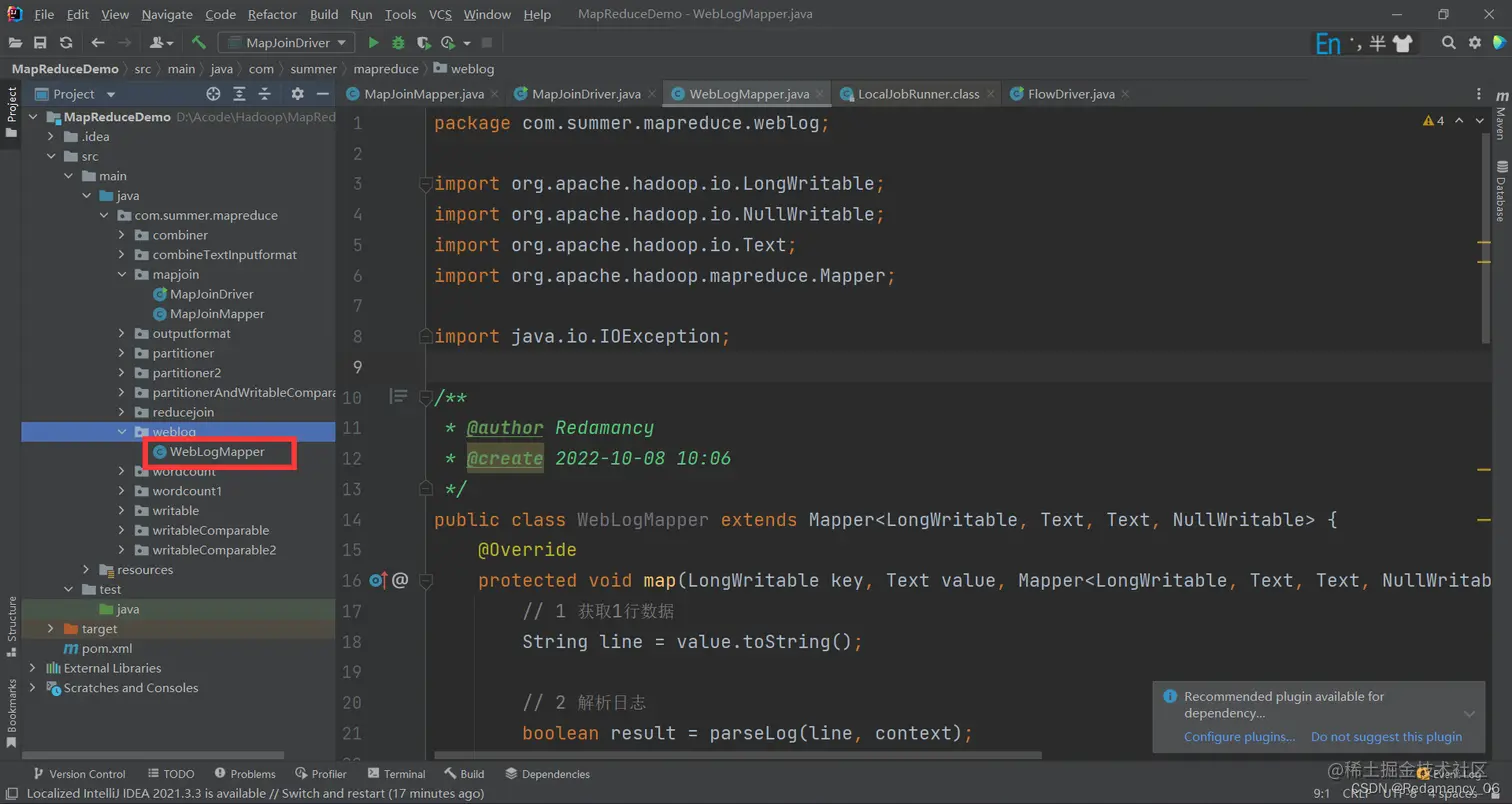Screen dimensions: 1512x804
Task: Open Version Control tool window
Action: coord(79,774)
